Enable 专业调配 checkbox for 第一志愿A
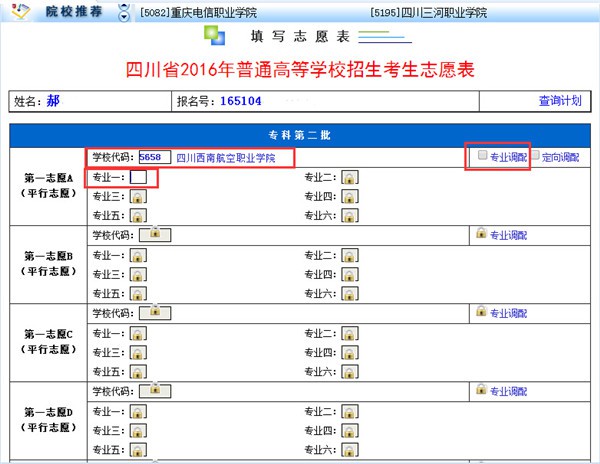Image resolution: width=600 pixels, height=464 pixels. point(483,155)
